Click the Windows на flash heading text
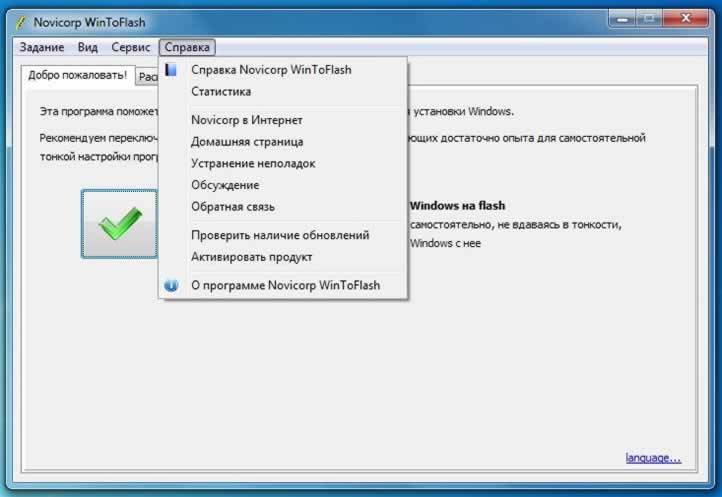This screenshot has width=722, height=497. [x=457, y=206]
